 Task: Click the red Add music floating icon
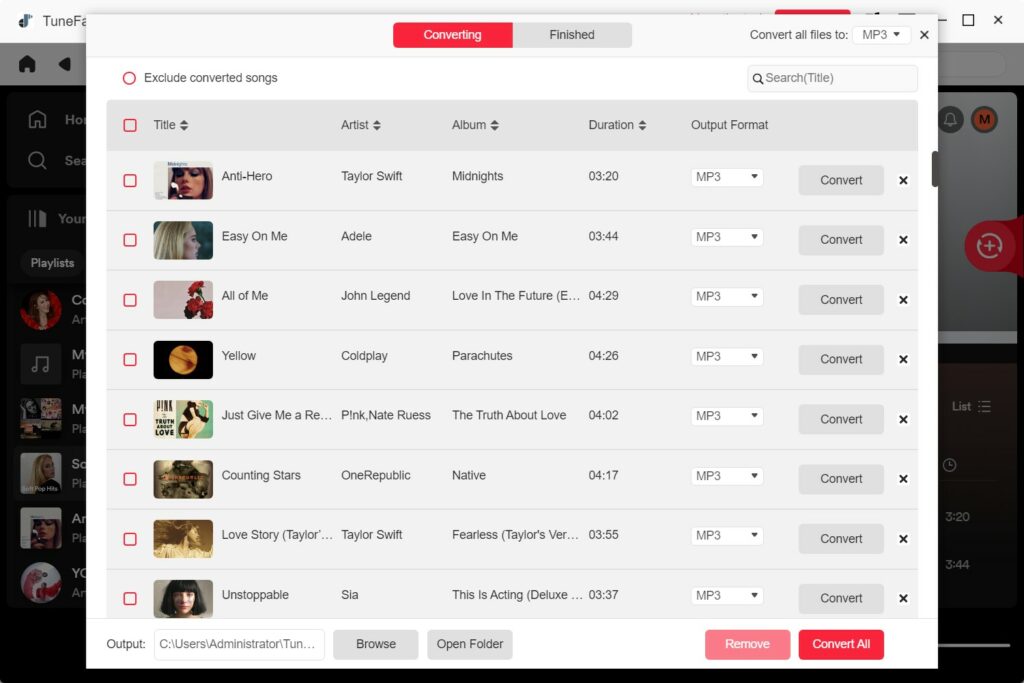pyautogui.click(x=990, y=246)
